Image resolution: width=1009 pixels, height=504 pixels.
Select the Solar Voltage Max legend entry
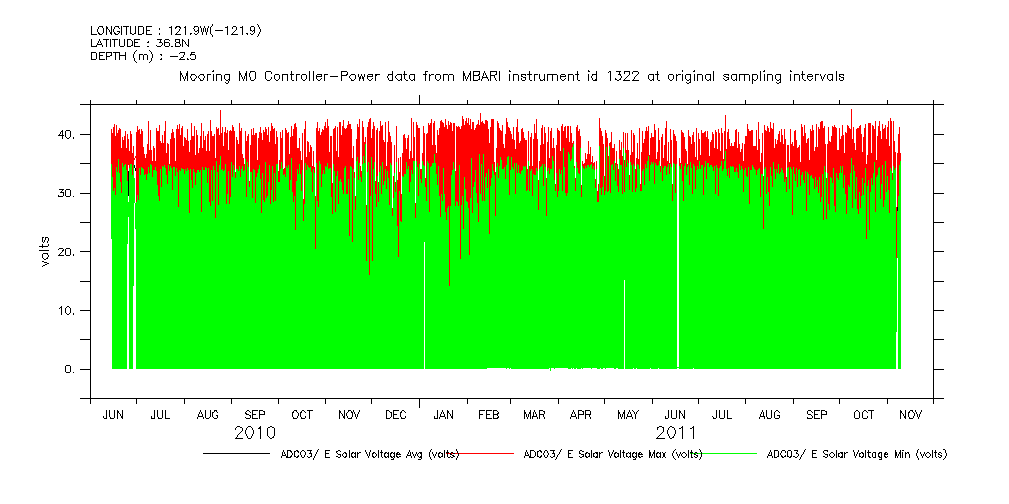pos(613,454)
